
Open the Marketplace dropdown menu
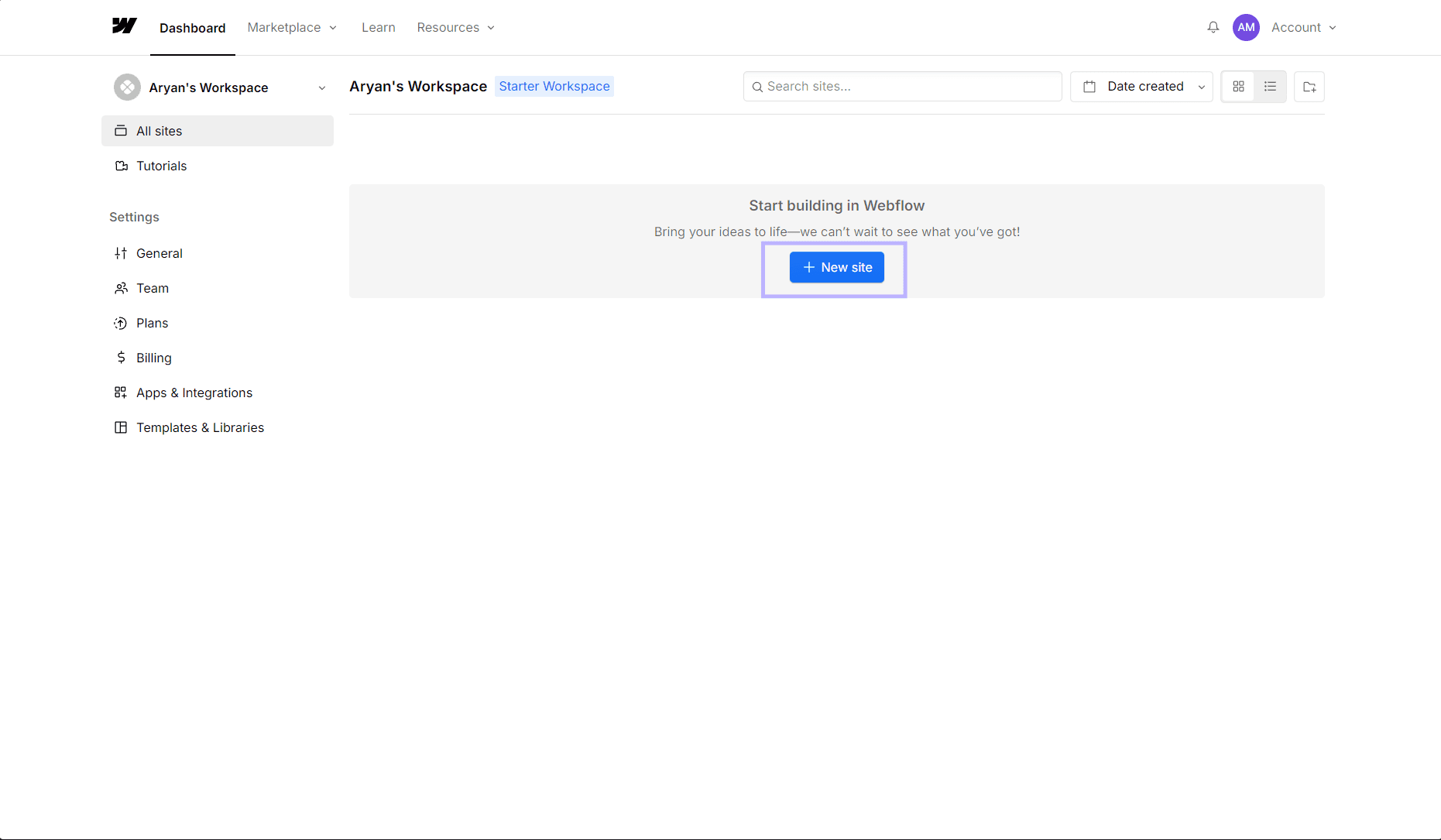(292, 27)
